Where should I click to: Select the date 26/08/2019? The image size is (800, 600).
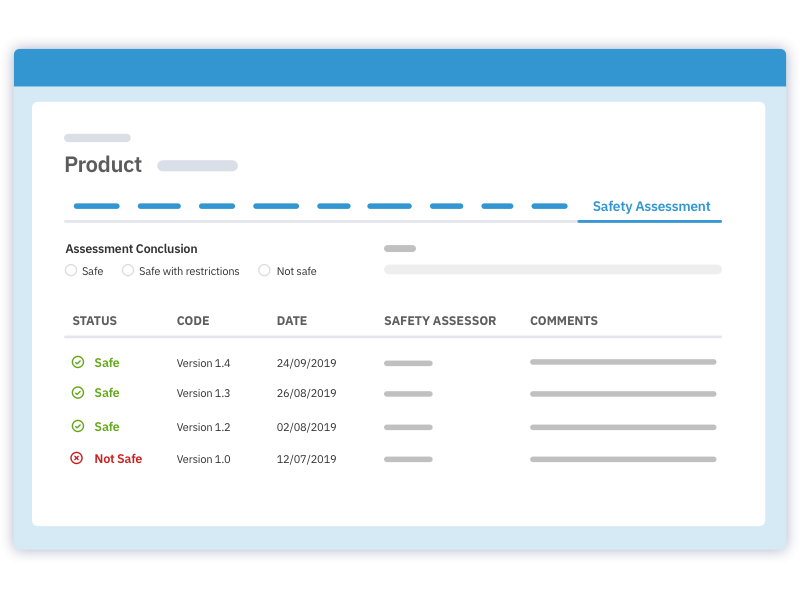pyautogui.click(x=306, y=393)
